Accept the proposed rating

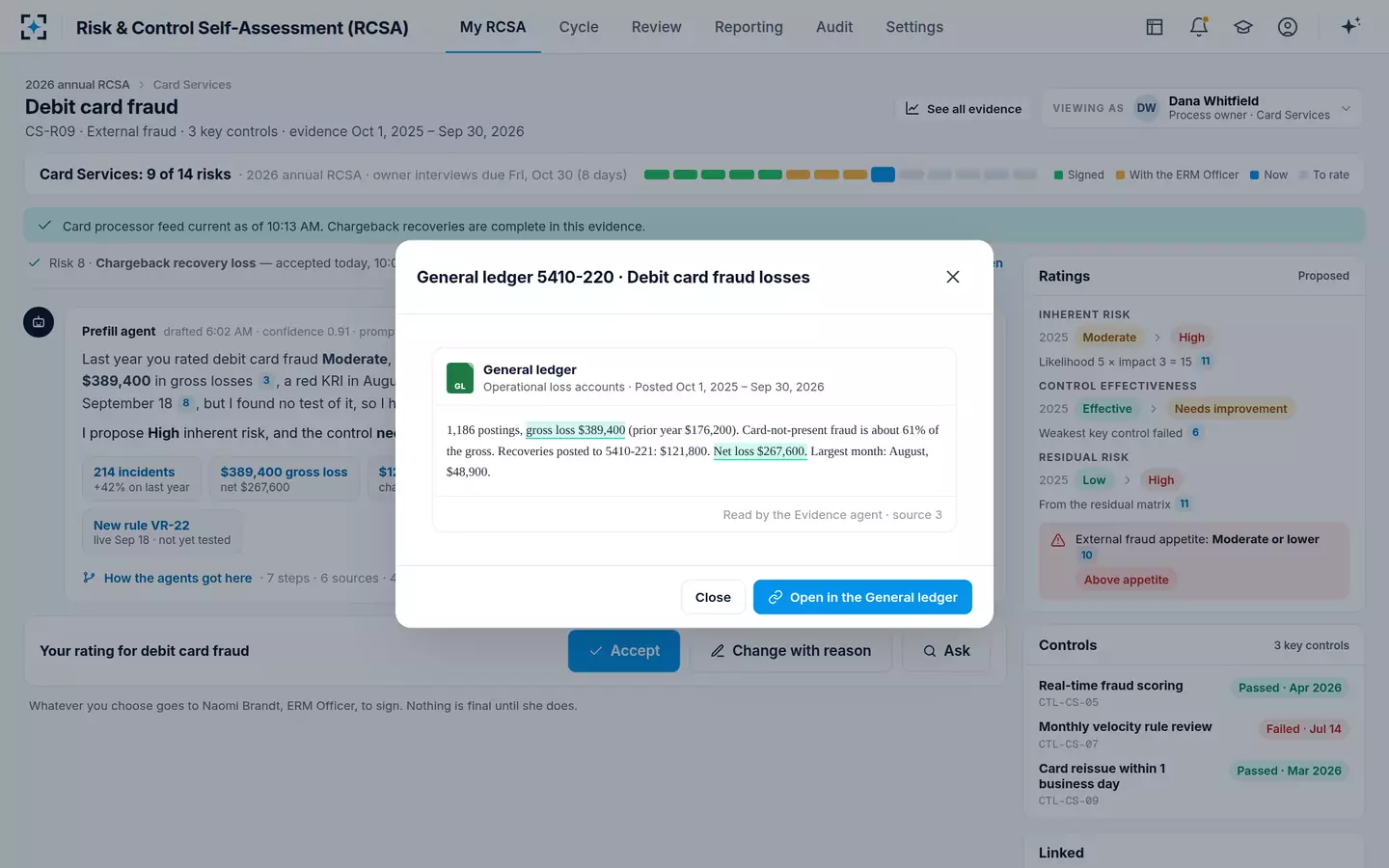624,651
